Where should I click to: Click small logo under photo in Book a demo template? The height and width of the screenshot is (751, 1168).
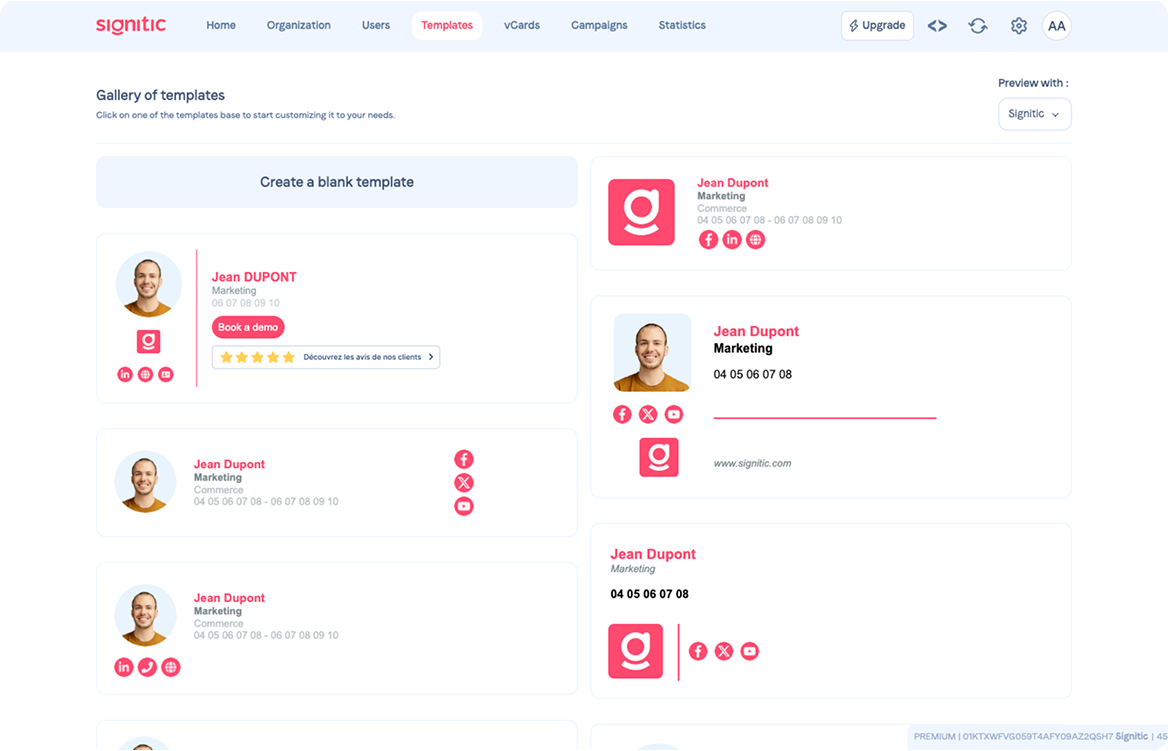coord(148,341)
